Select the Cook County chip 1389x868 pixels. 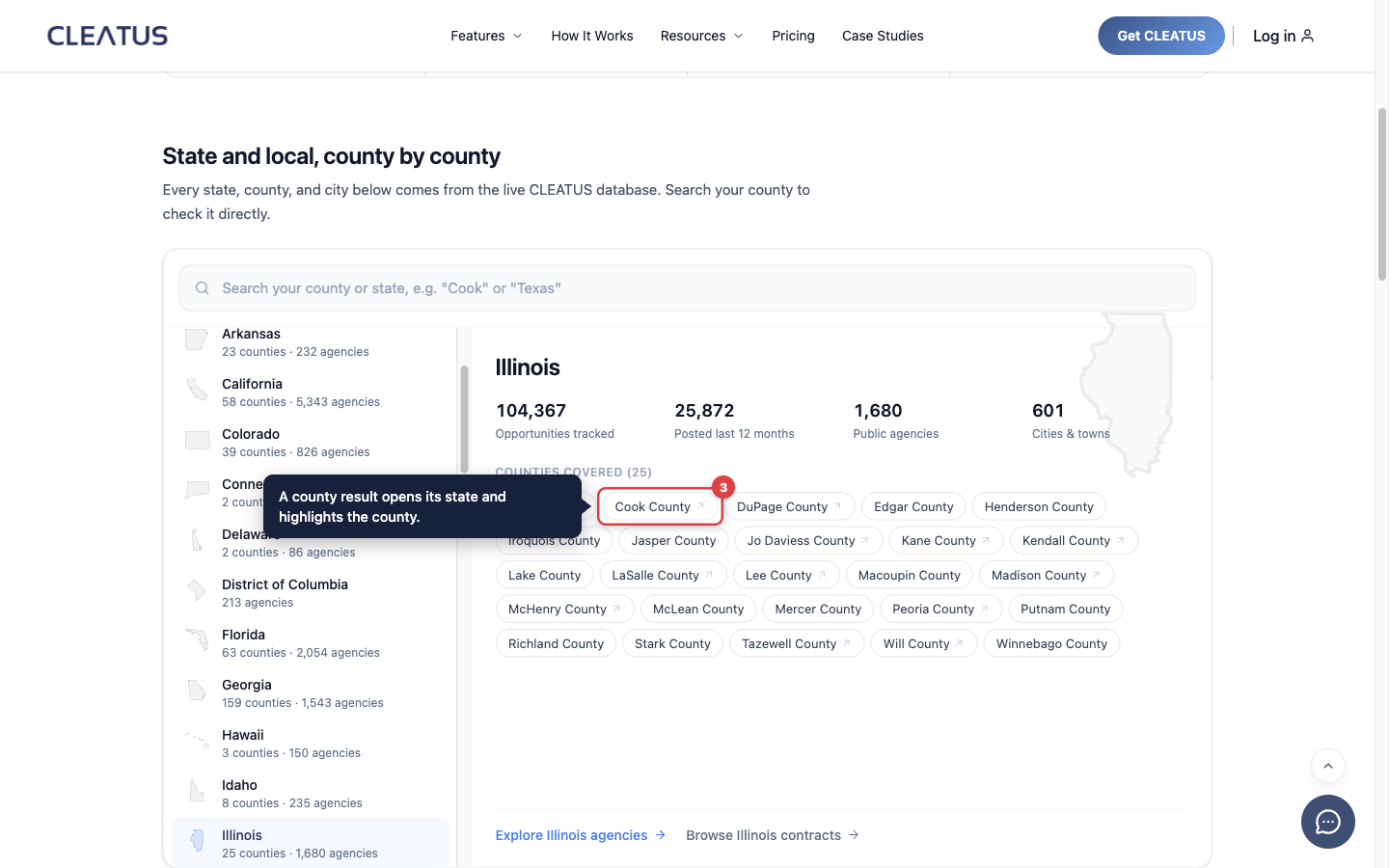click(660, 506)
